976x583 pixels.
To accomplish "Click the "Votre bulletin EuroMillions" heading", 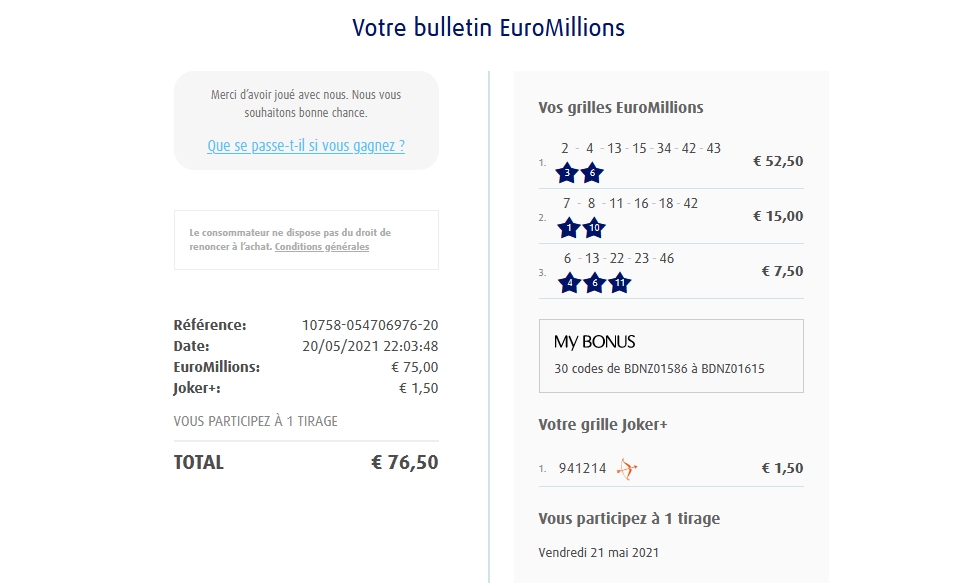I will click(488, 28).
